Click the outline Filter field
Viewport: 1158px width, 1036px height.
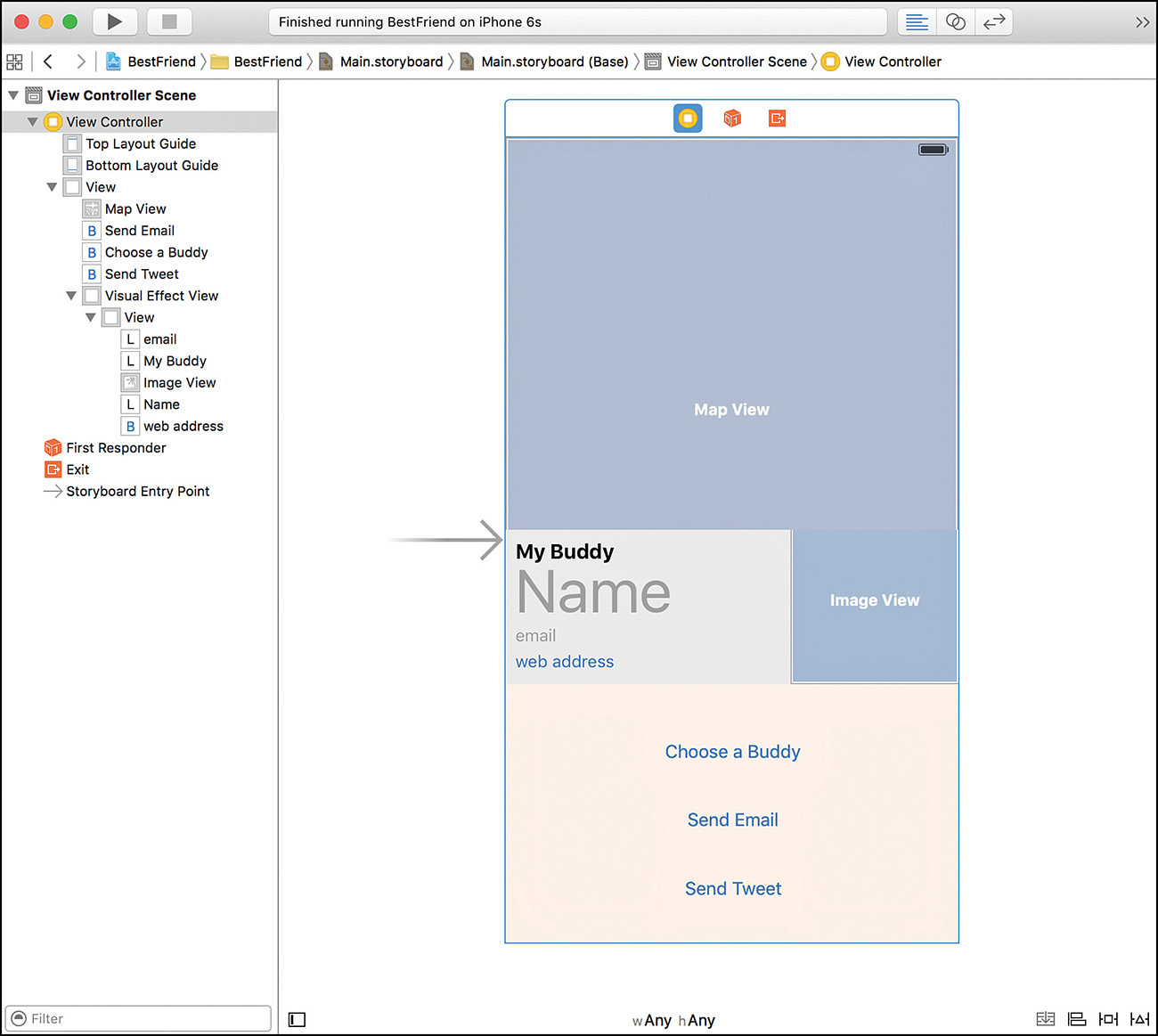(139, 1018)
